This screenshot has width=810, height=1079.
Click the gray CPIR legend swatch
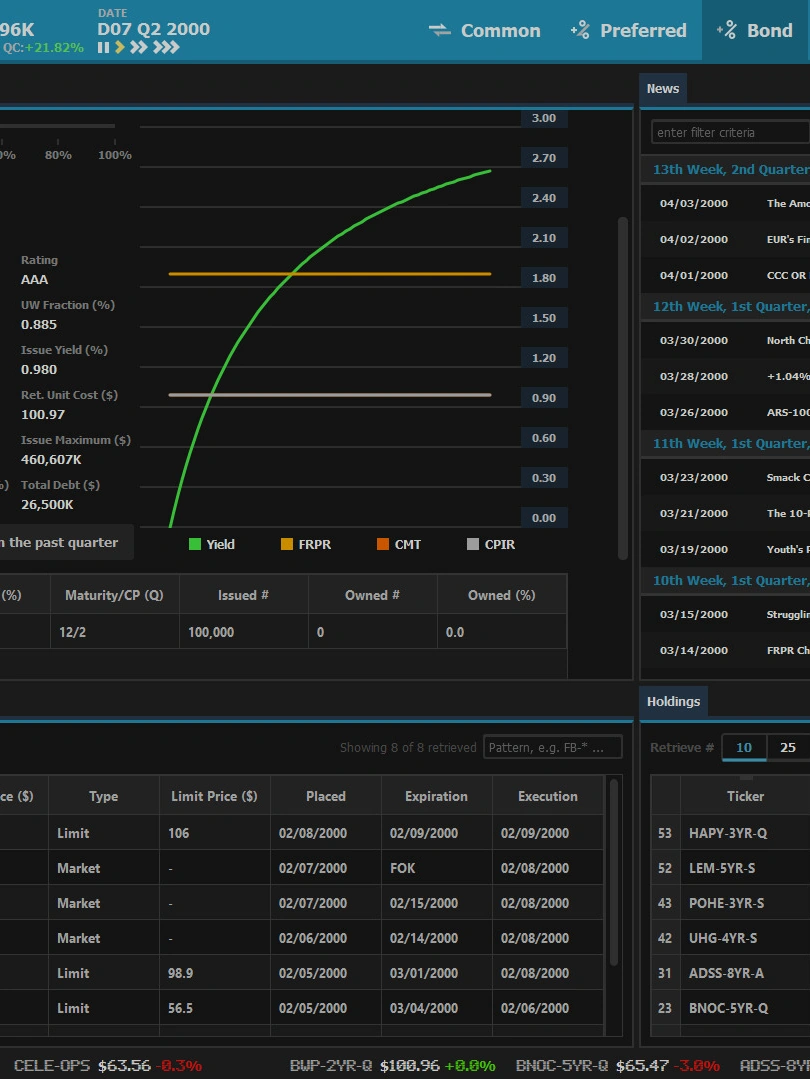[474, 544]
